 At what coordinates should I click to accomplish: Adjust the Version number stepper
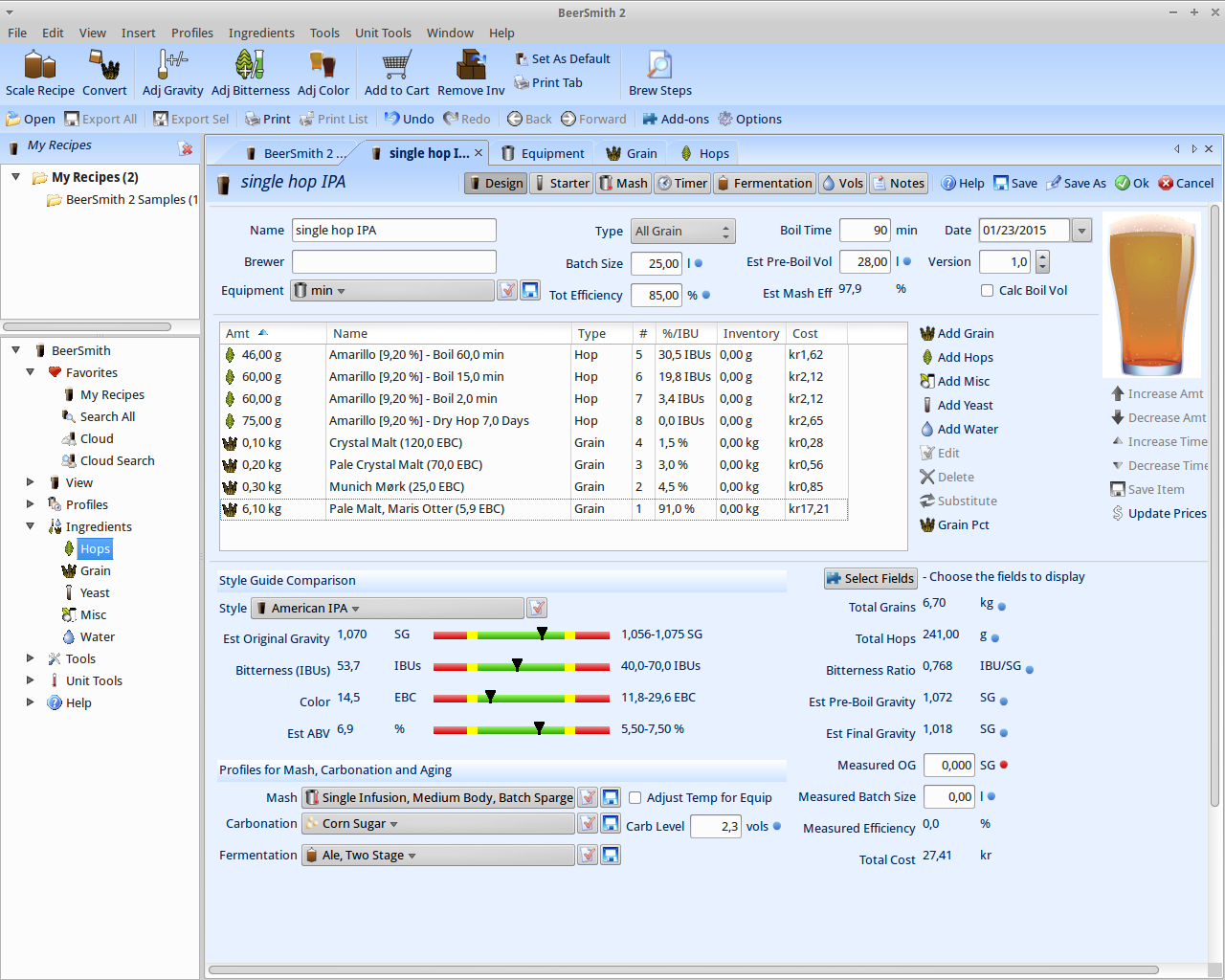[1042, 261]
